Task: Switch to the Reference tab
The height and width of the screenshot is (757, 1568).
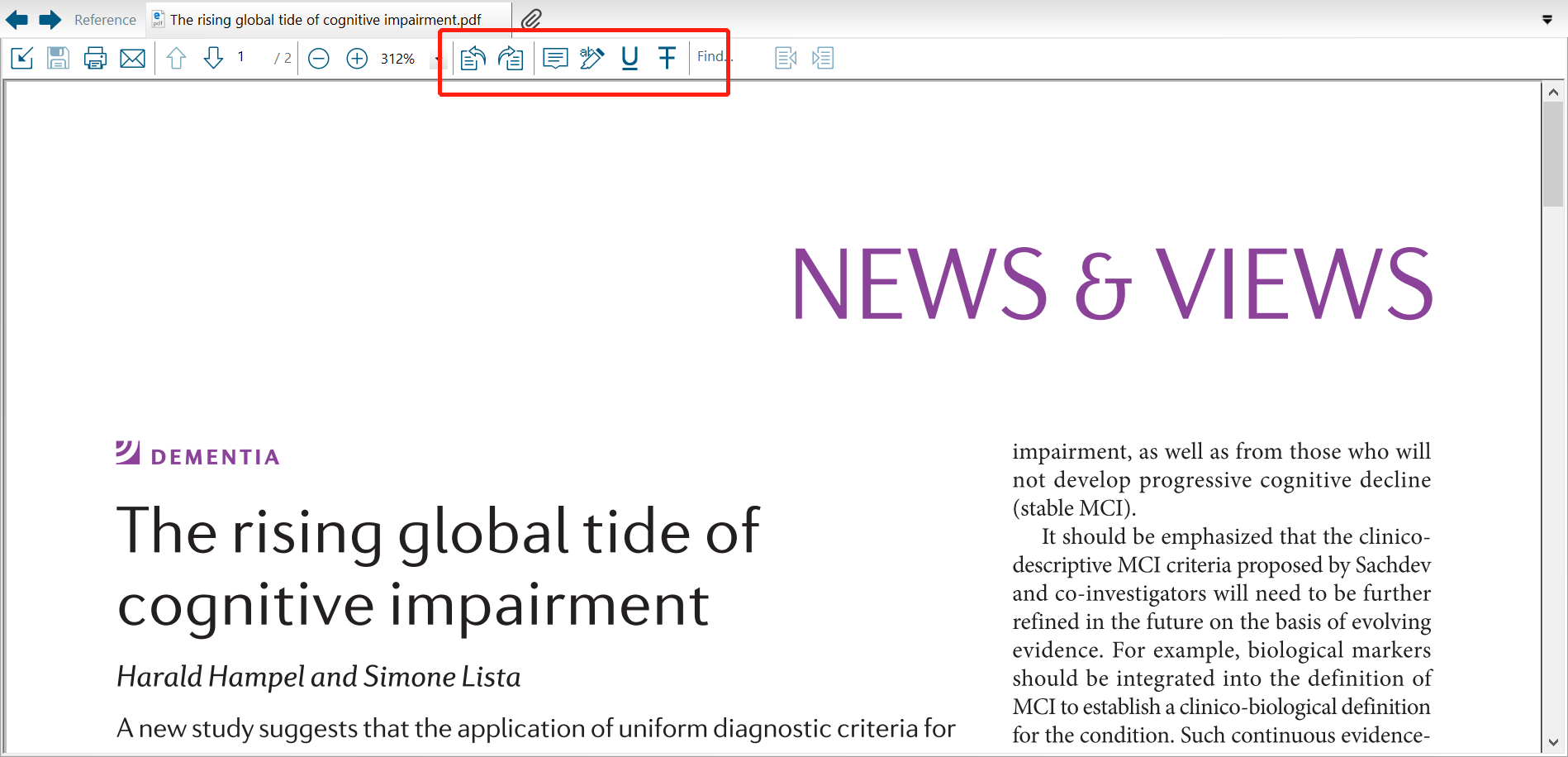Action: click(x=105, y=19)
